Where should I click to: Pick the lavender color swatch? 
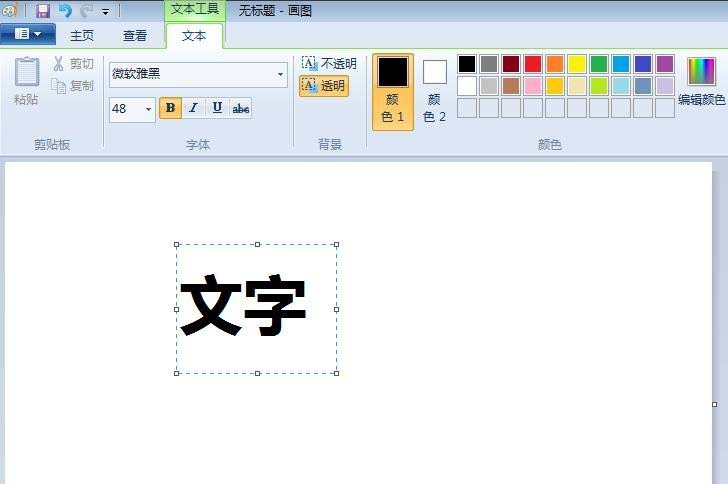(665, 86)
